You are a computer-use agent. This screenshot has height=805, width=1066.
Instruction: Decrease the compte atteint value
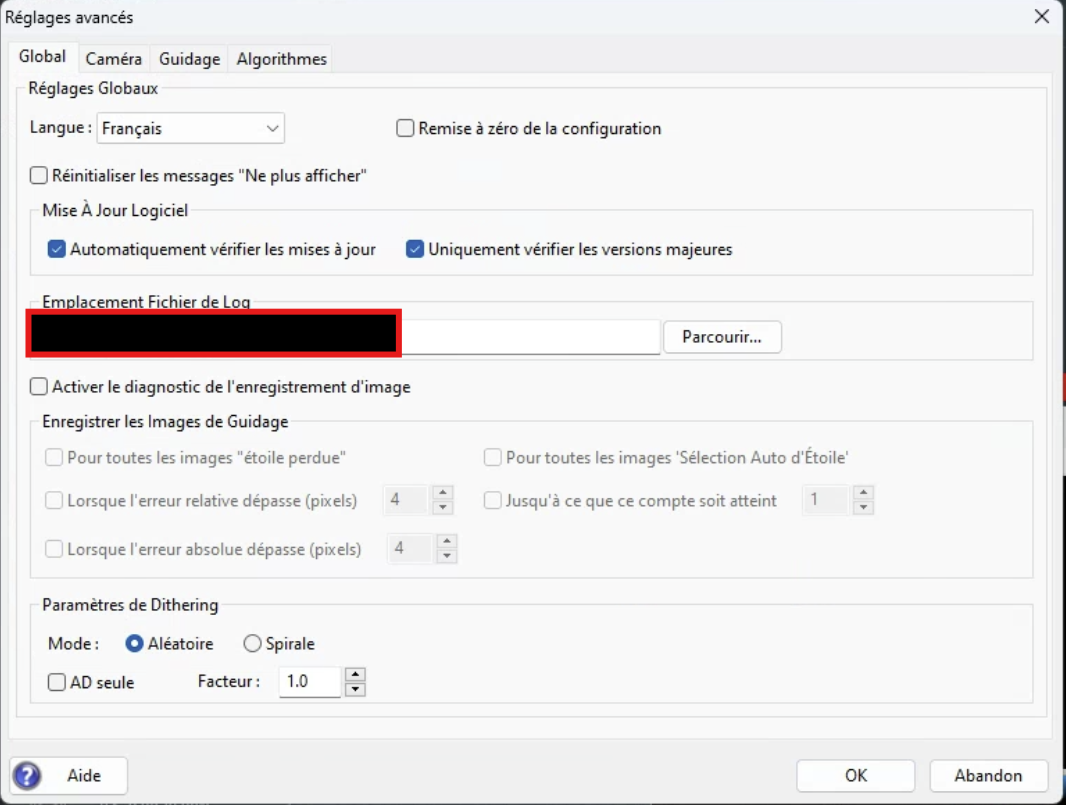point(863,507)
